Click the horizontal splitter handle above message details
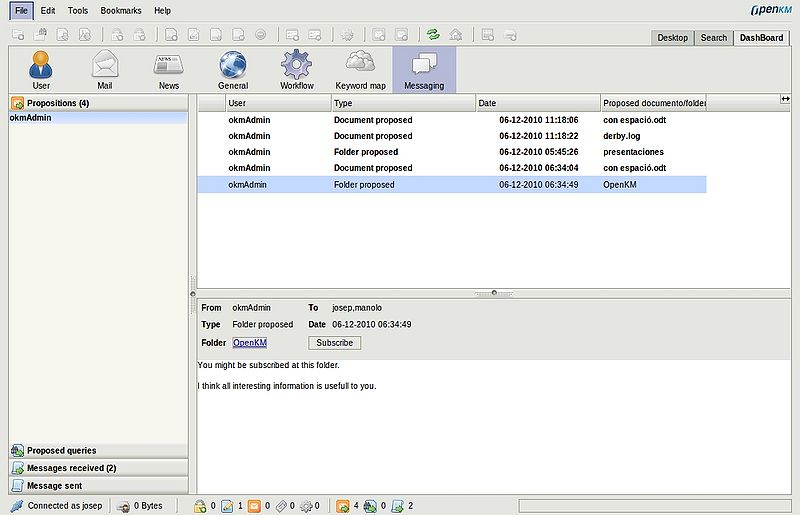Image resolution: width=800 pixels, height=515 pixels. (494, 293)
